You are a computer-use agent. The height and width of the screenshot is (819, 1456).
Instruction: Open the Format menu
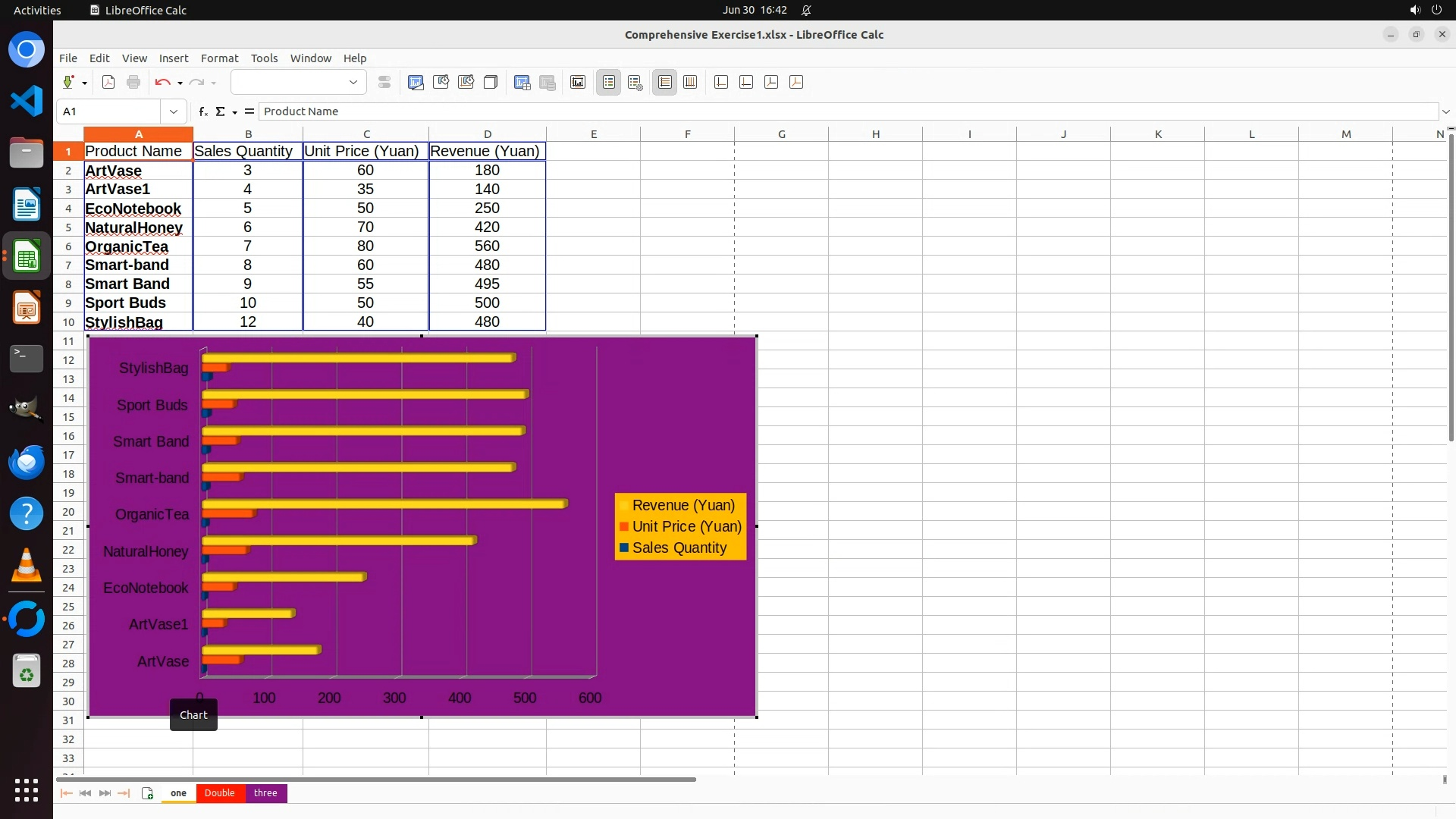[219, 58]
